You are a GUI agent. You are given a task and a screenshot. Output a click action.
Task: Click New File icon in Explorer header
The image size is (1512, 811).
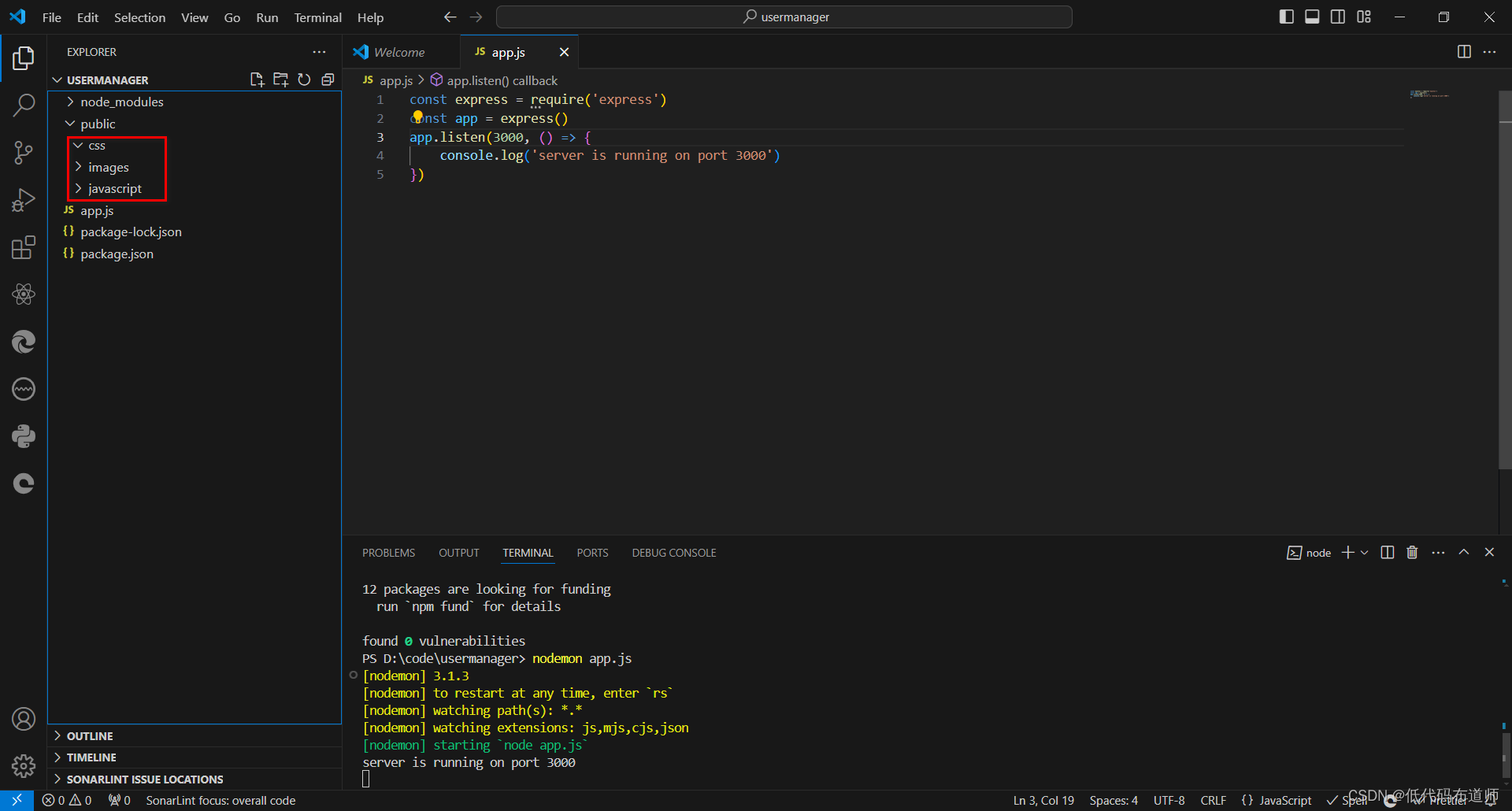(257, 80)
